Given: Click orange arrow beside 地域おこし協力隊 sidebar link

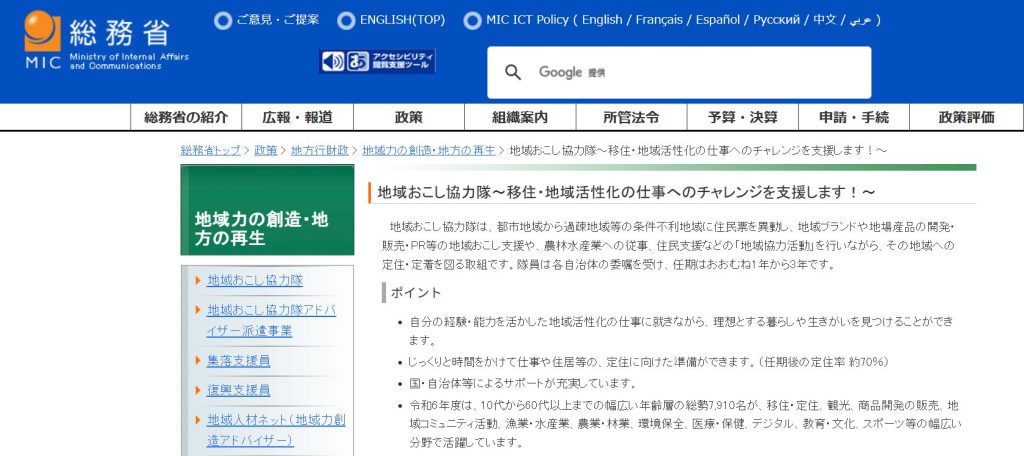Looking at the screenshot, I should point(198,280).
